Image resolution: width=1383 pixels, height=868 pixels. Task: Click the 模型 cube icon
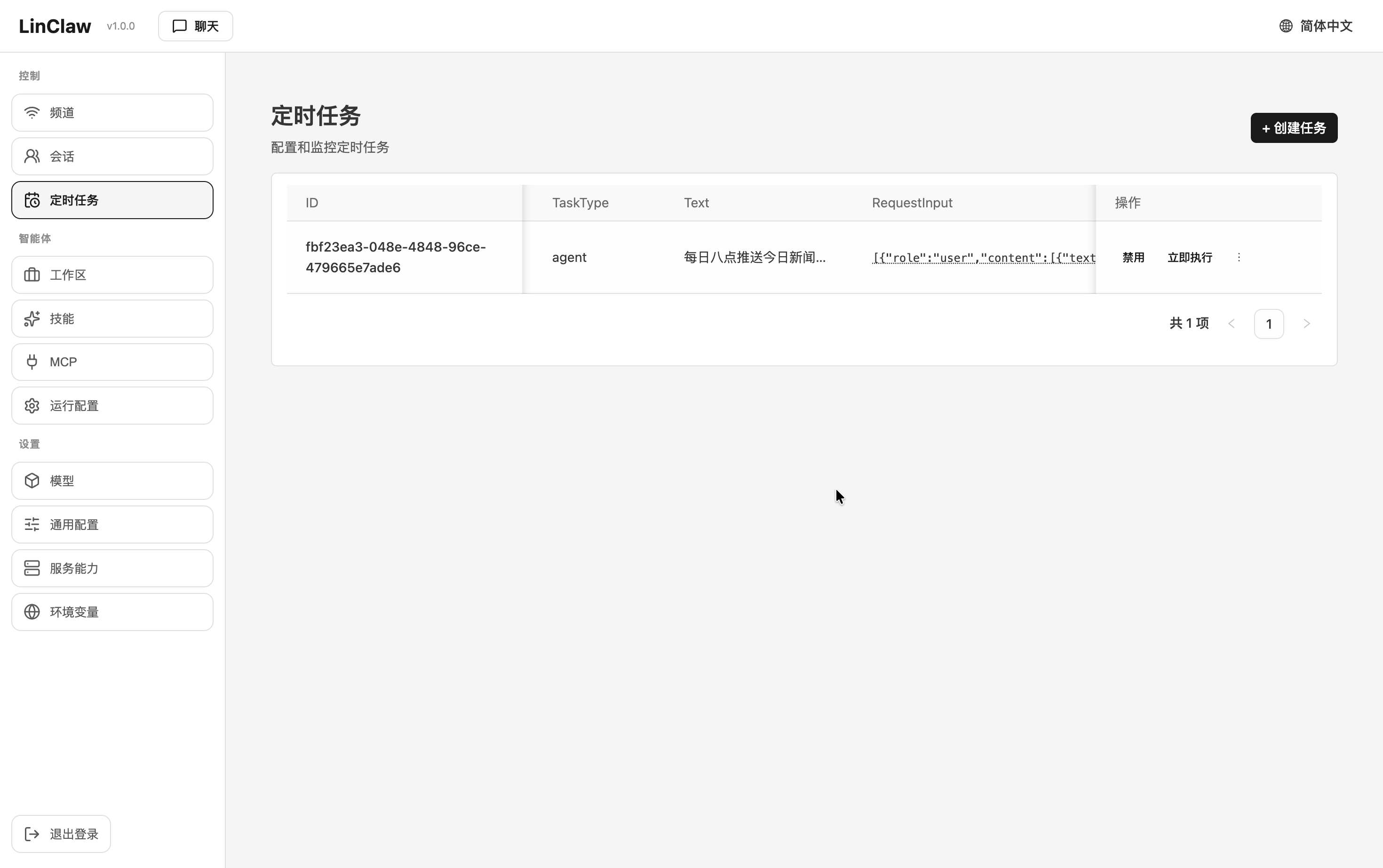point(32,481)
